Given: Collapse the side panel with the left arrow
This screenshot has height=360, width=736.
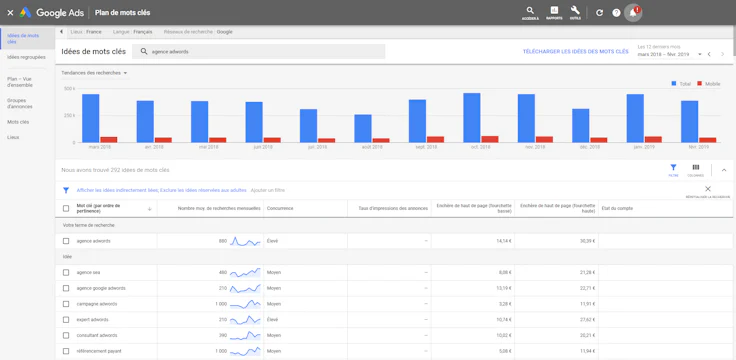Looking at the screenshot, I should click(61, 32).
